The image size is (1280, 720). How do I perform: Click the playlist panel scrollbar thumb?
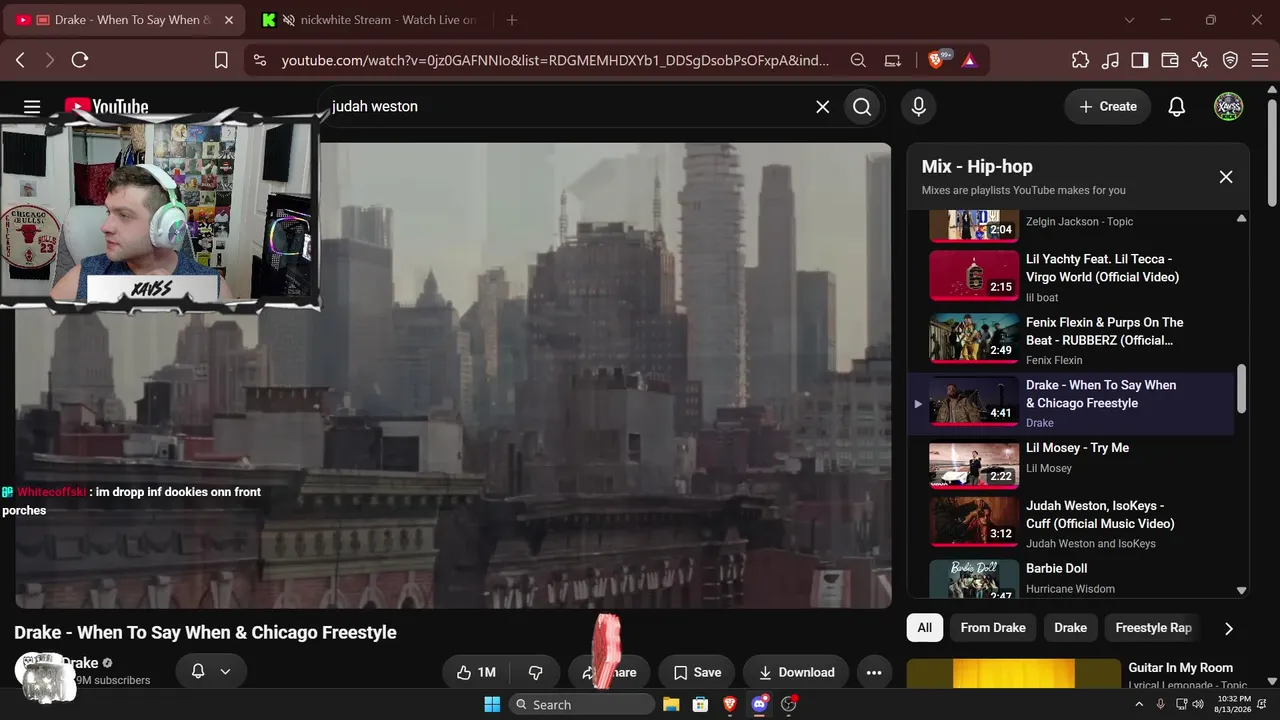coord(1242,388)
